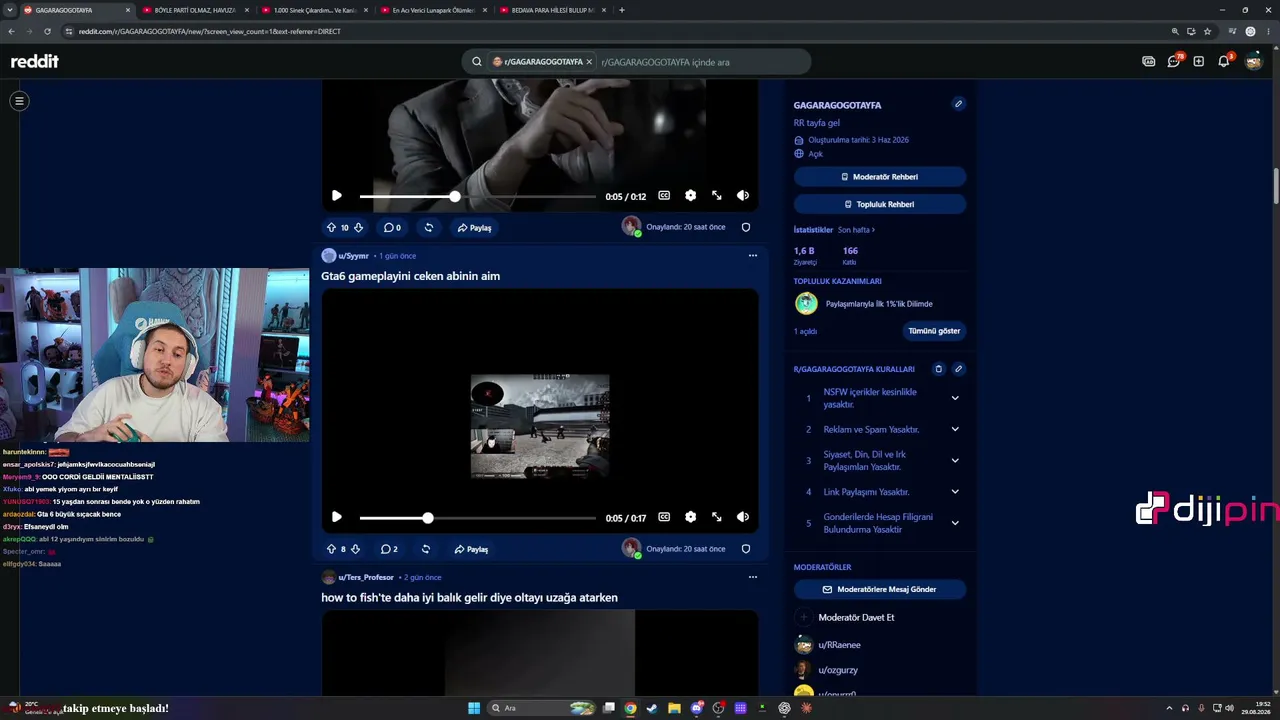Viewport: 1280px width, 720px height.
Task: Click Tümünü göster for achievements
Action: coord(934,331)
